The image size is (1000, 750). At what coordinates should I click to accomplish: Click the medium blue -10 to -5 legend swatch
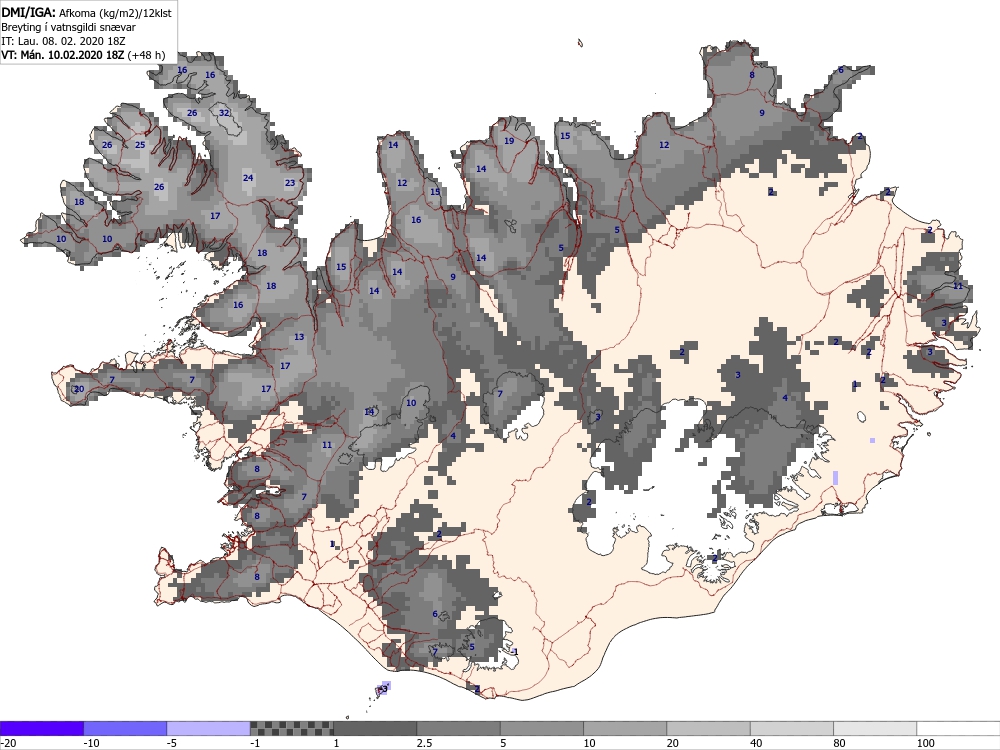point(125,728)
